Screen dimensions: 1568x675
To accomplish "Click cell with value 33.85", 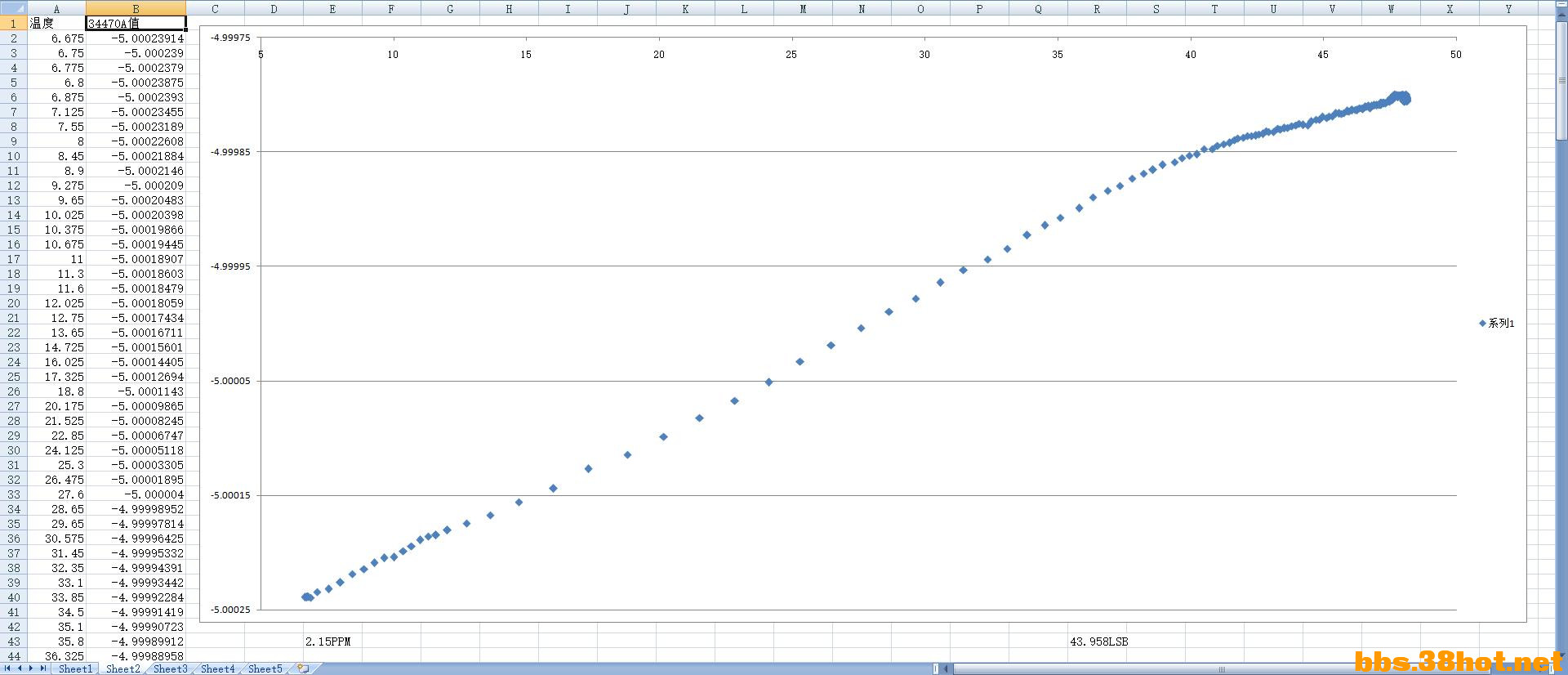I will click(56, 597).
